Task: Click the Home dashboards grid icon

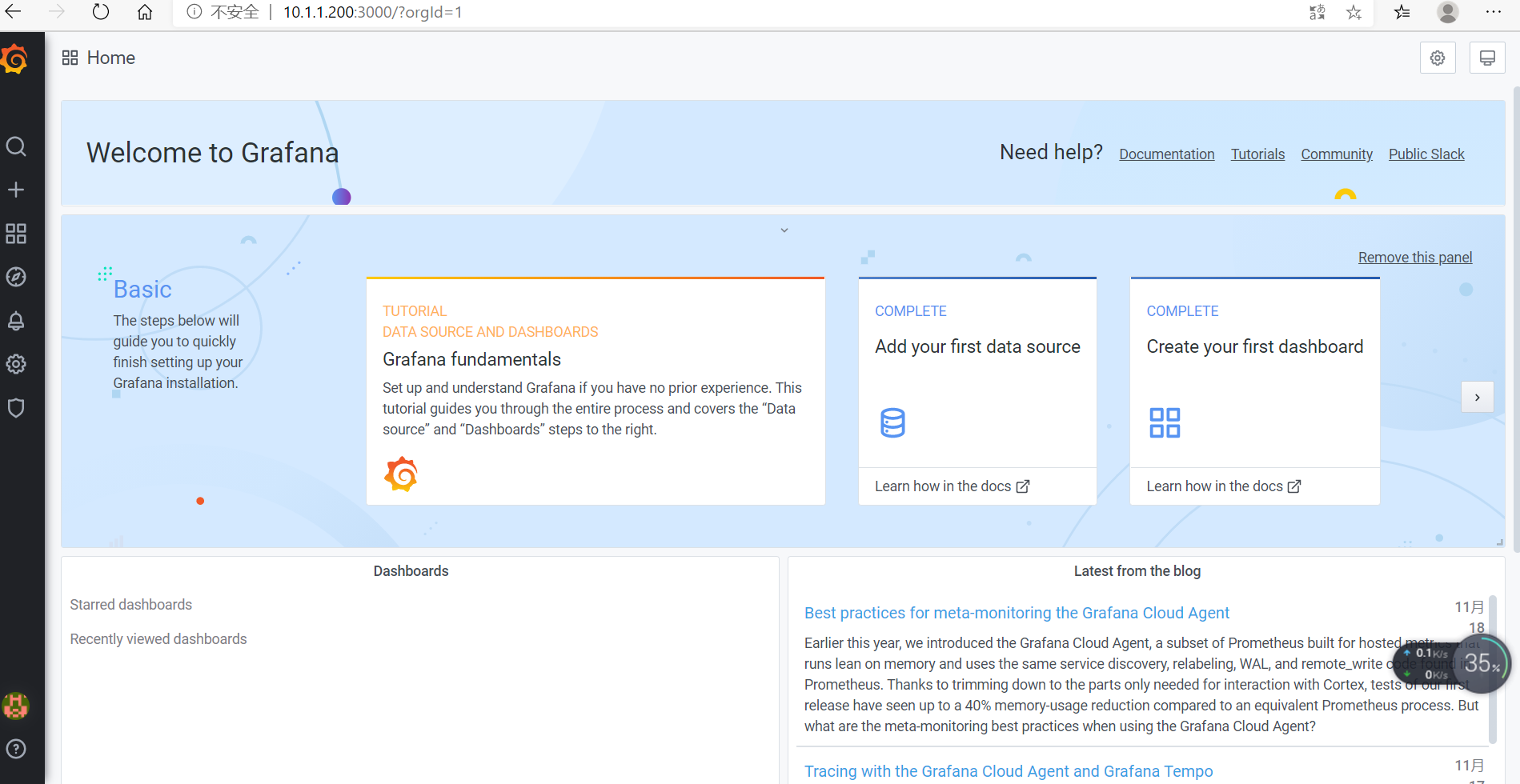Action: 70,58
